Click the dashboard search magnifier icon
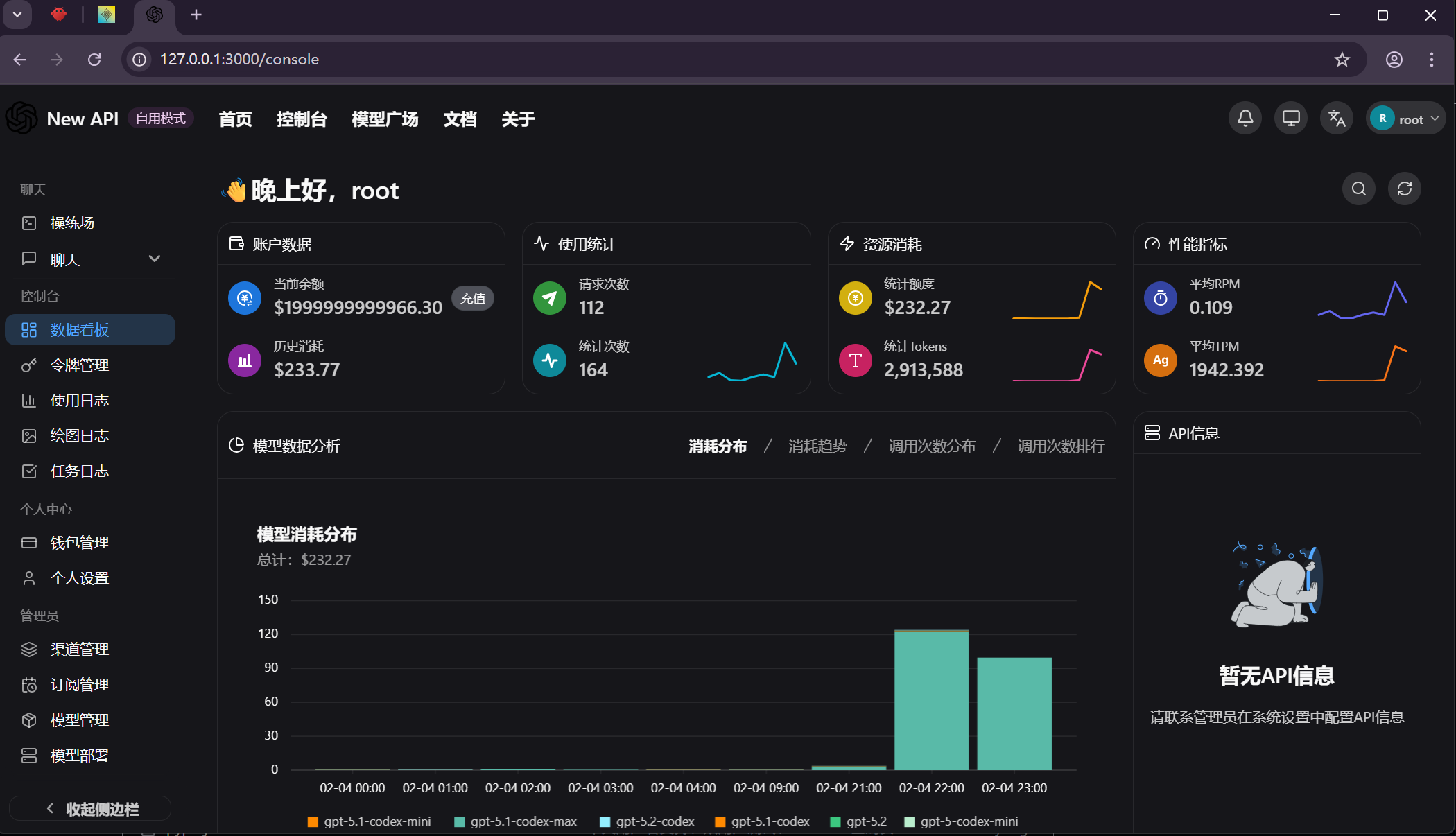1456x836 pixels. [1359, 189]
